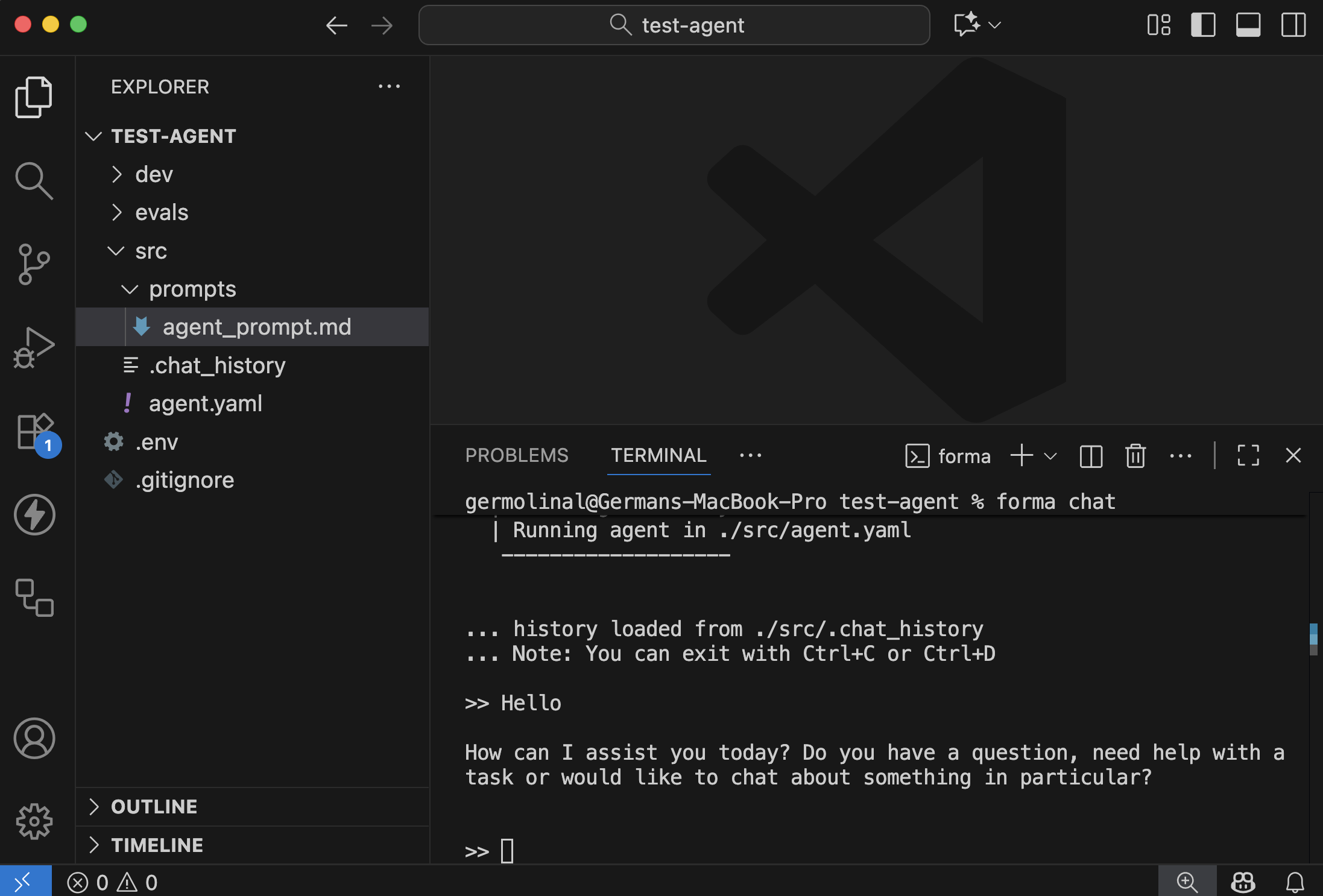Screen dimensions: 1323x896
Task: Toggle the bottom panel visibility
Action: coord(1248,25)
